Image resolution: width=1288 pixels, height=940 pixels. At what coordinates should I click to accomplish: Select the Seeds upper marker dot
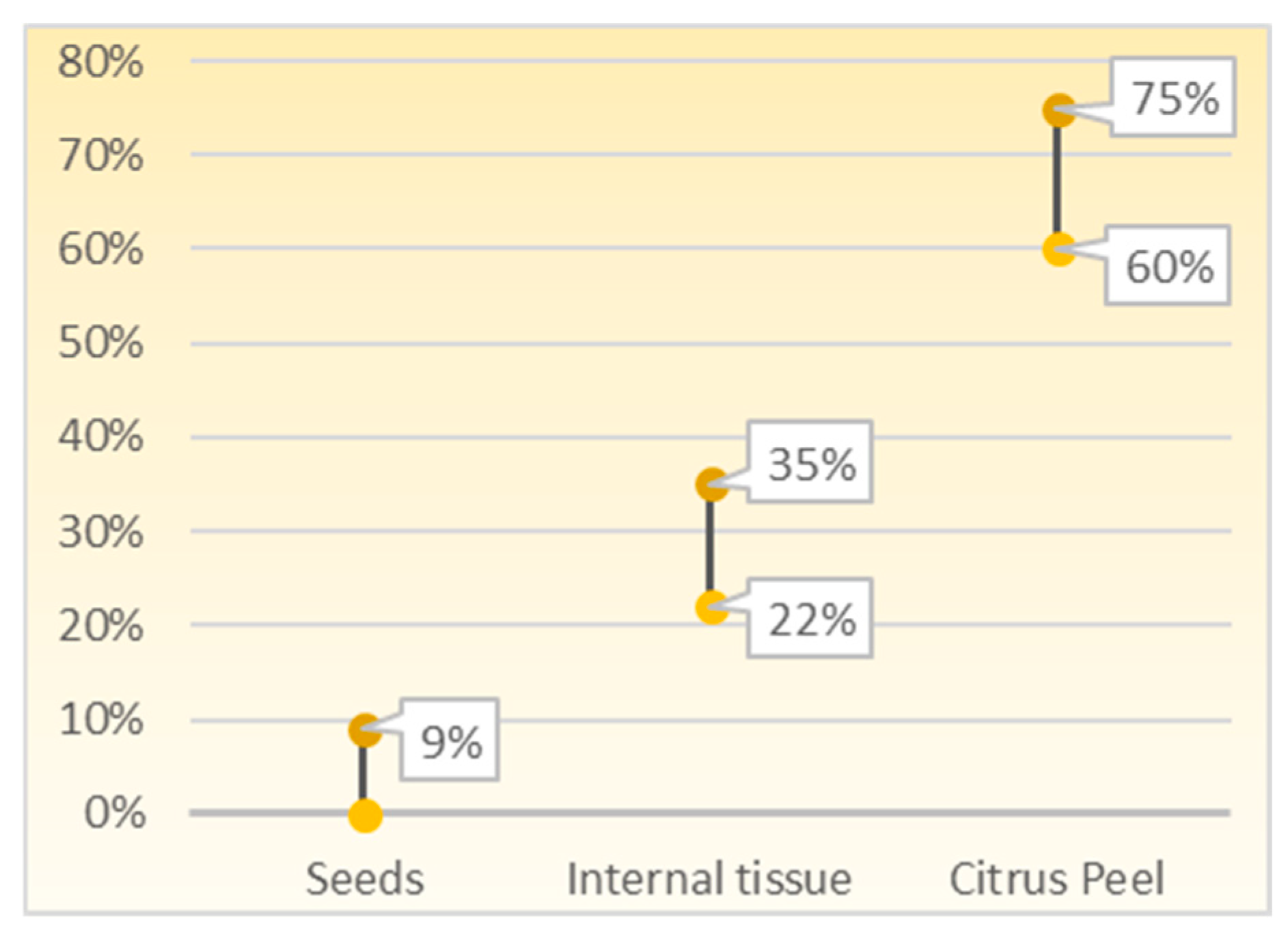(364, 730)
